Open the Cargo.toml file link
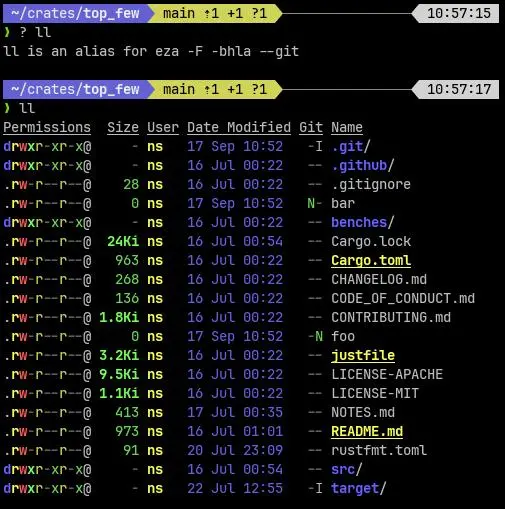The width and height of the screenshot is (505, 509). [x=371, y=261]
